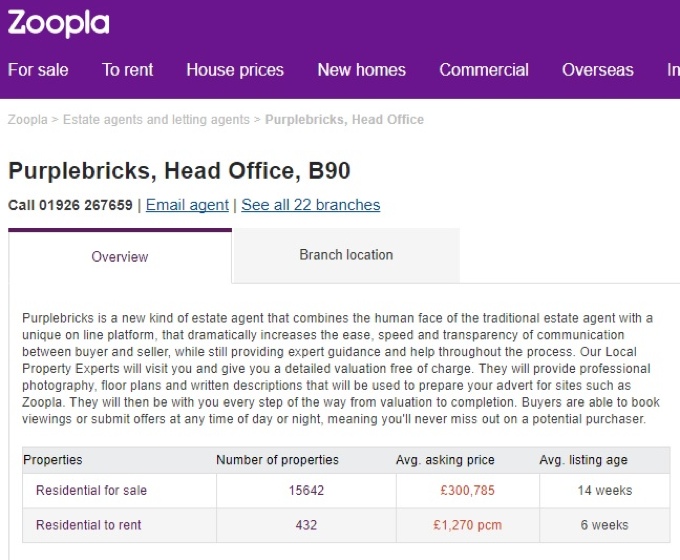Open Estate agents and letting agents breadcrumb

coord(156,120)
